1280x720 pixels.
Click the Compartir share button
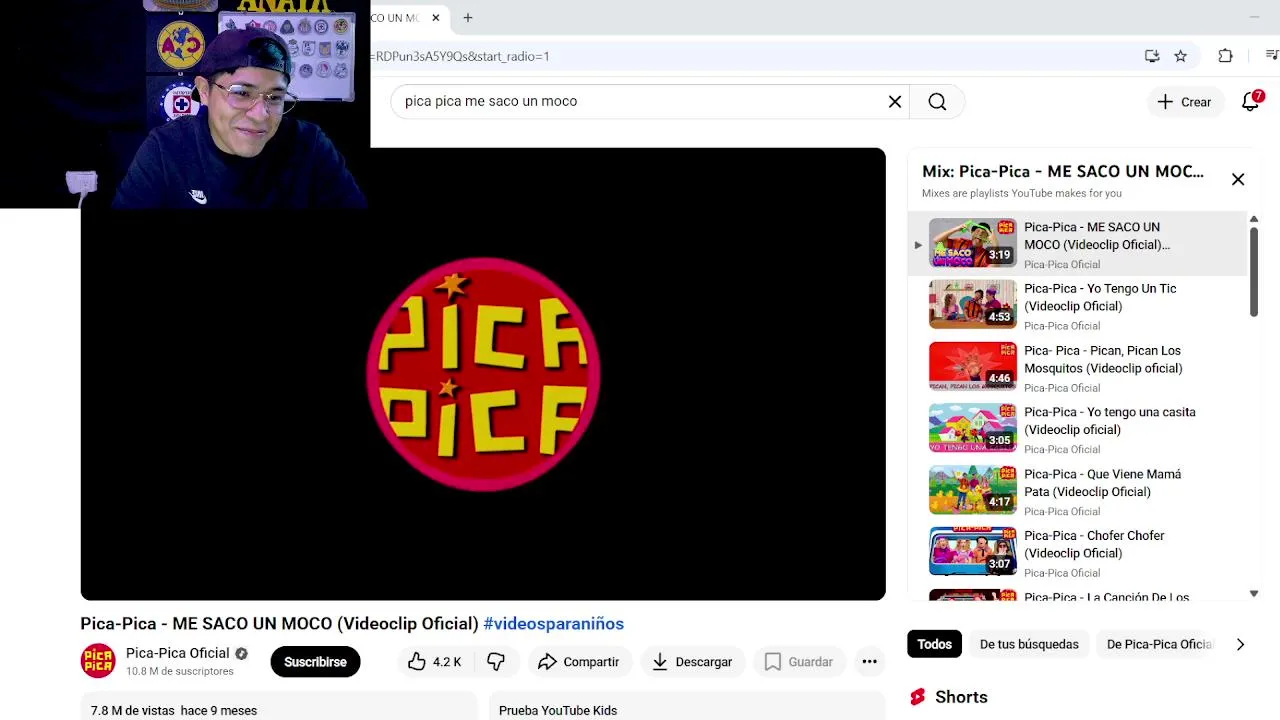click(578, 662)
